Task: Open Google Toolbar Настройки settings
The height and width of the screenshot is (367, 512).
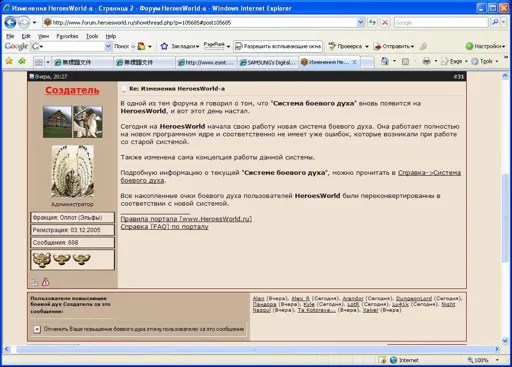Action: tap(486, 46)
